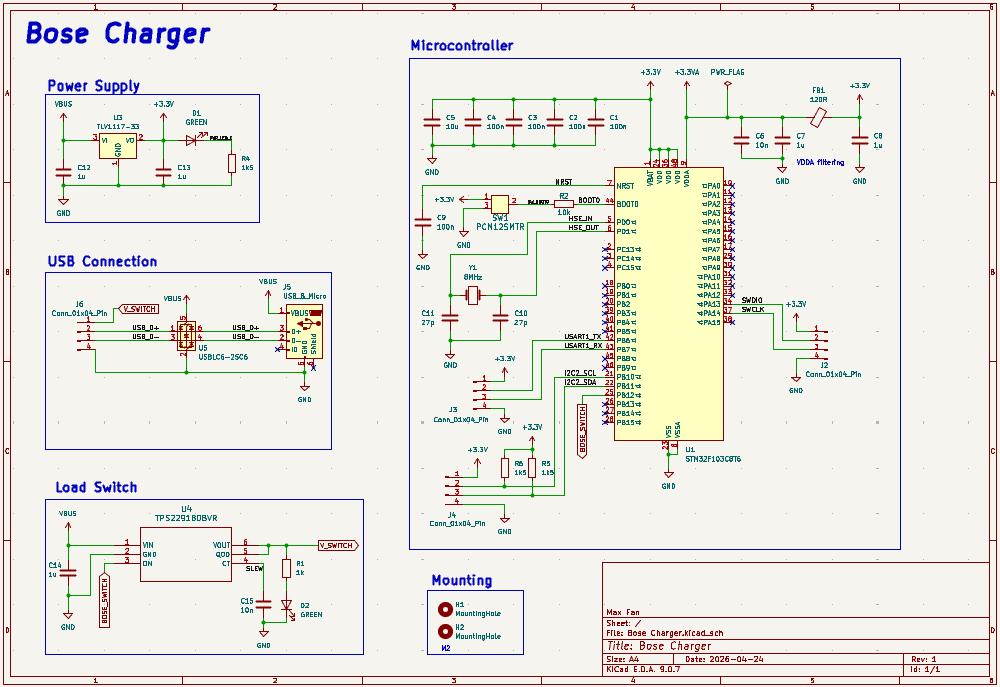Click 'Max Fan' in the title block
This screenshot has height=687, width=1000.
point(623,612)
